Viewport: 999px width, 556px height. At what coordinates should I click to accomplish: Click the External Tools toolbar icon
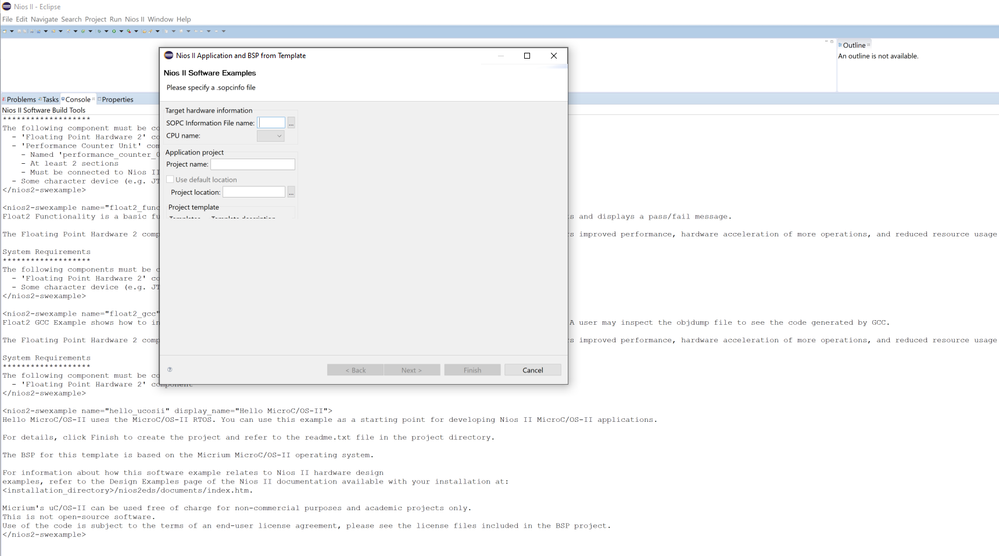click(129, 31)
